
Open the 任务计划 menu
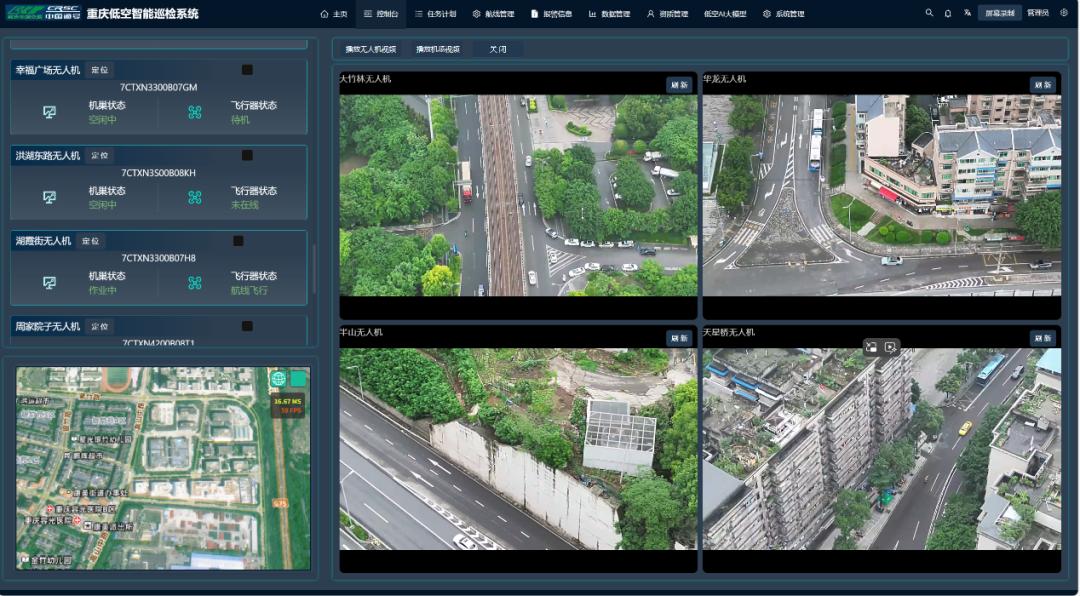[435, 14]
